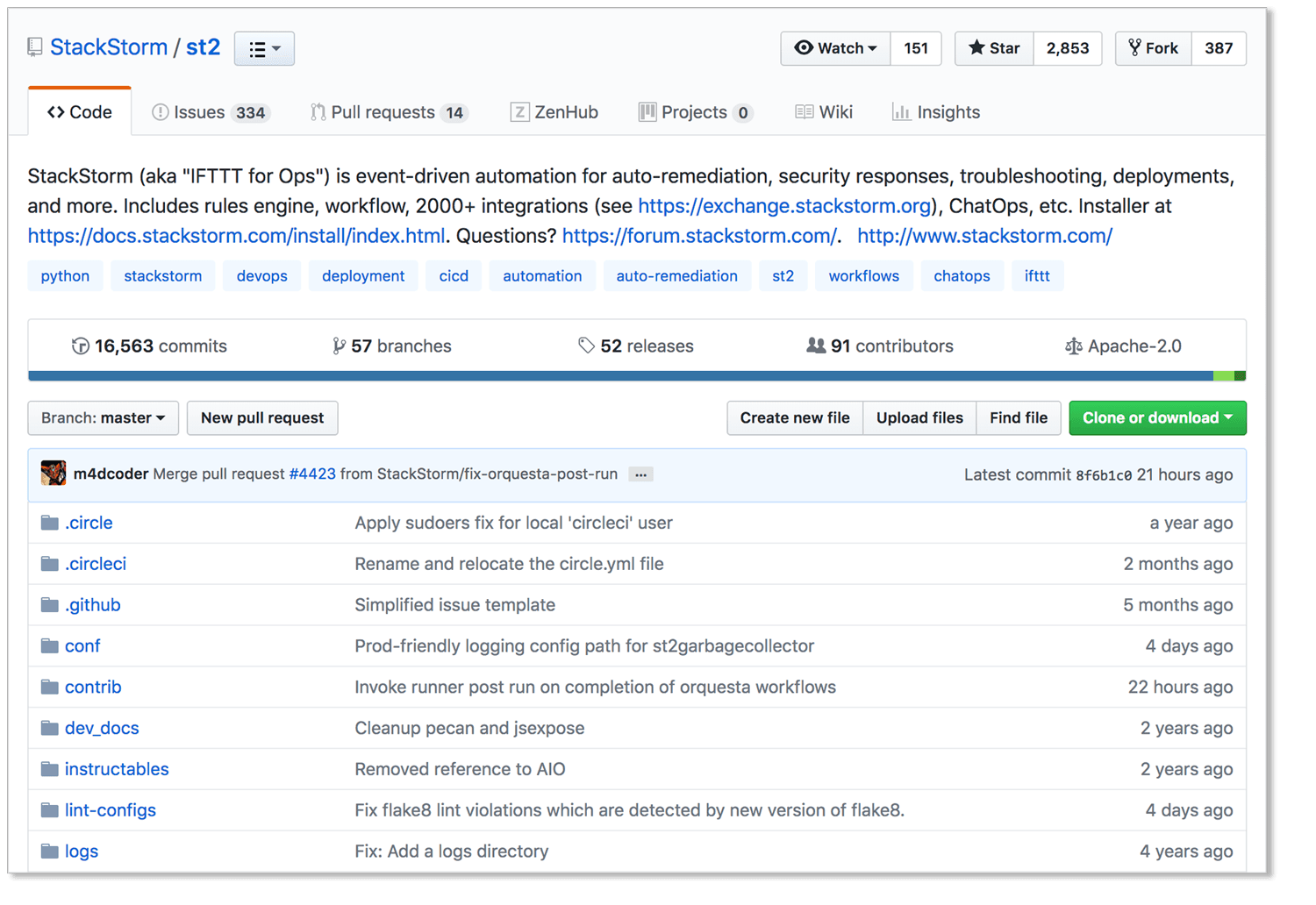The image size is (1316, 905).
Task: Click the releases tag icon
Action: [x=586, y=346]
